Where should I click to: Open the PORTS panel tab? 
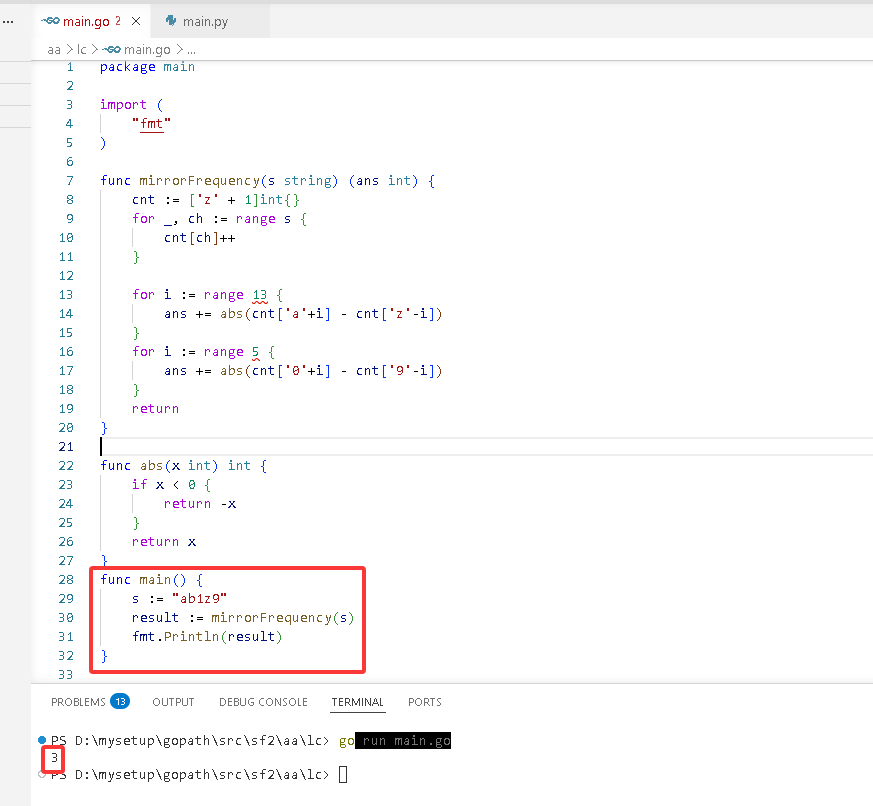pos(425,702)
